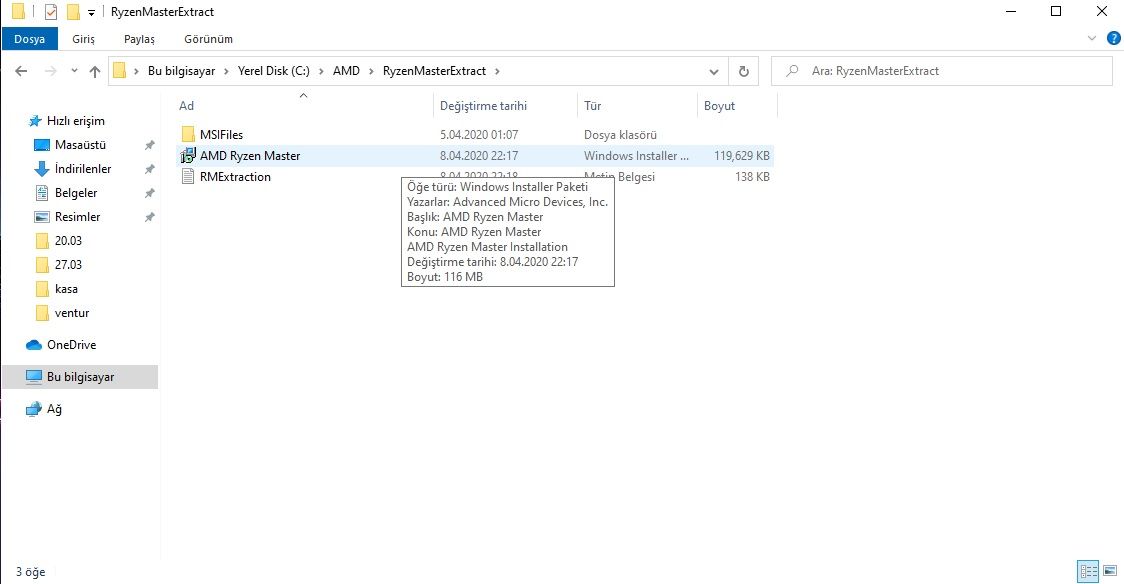Image resolution: width=1124 pixels, height=584 pixels.
Task: Click the AMD breadcrumb segment
Action: [x=346, y=71]
